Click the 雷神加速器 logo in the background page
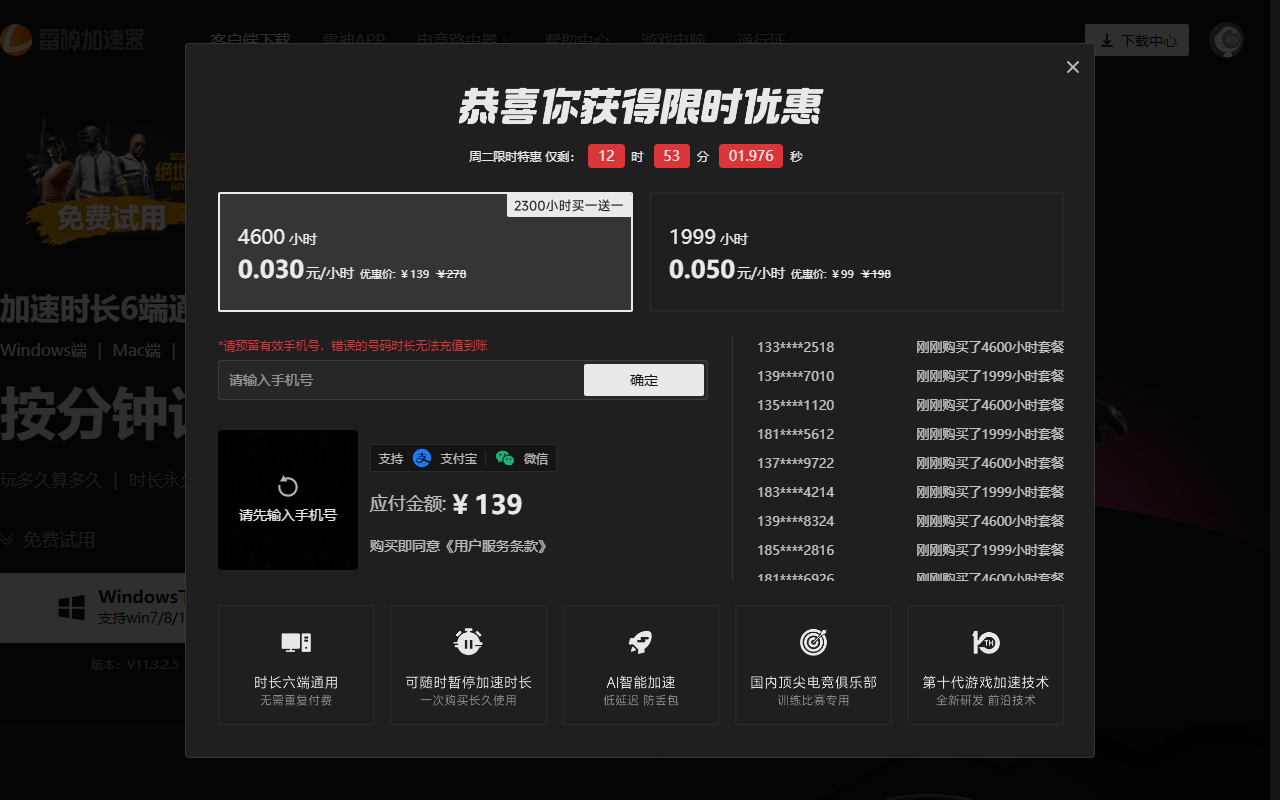 click(x=72, y=40)
